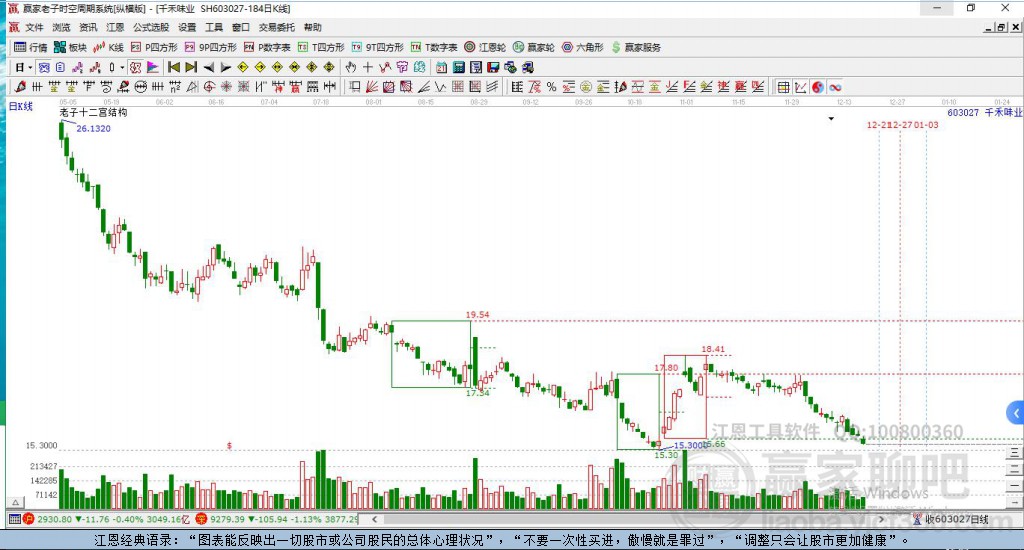Open the 文件 menu
Image resolution: width=1024 pixels, height=550 pixels.
[x=34, y=27]
